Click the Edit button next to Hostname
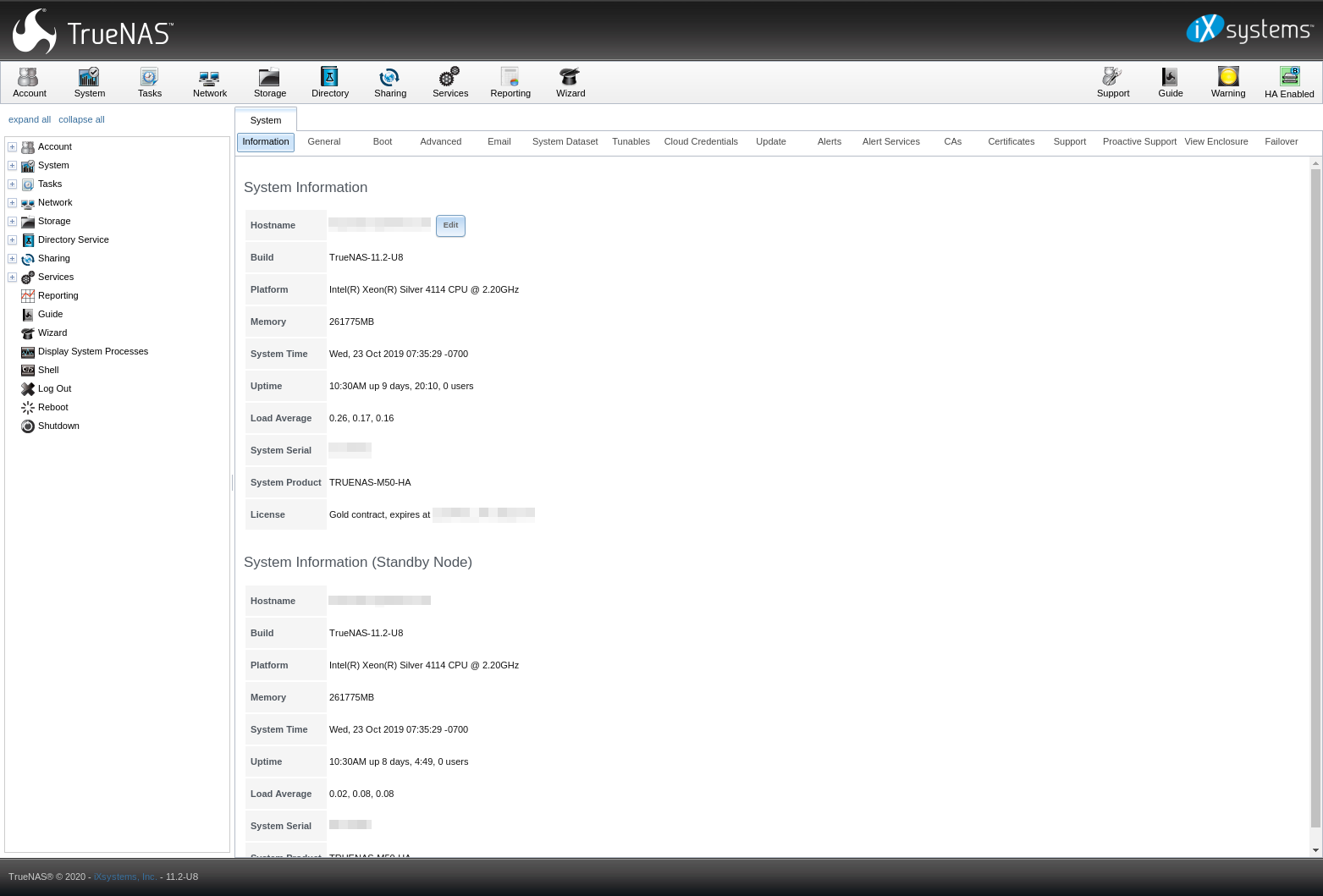This screenshot has width=1323, height=896. point(450,225)
